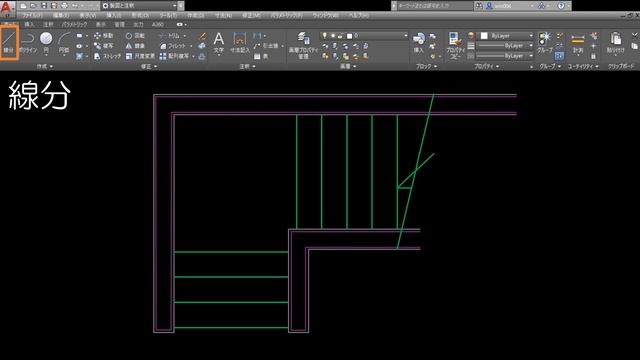Open the workspace selector dropdown

pos(141,6)
